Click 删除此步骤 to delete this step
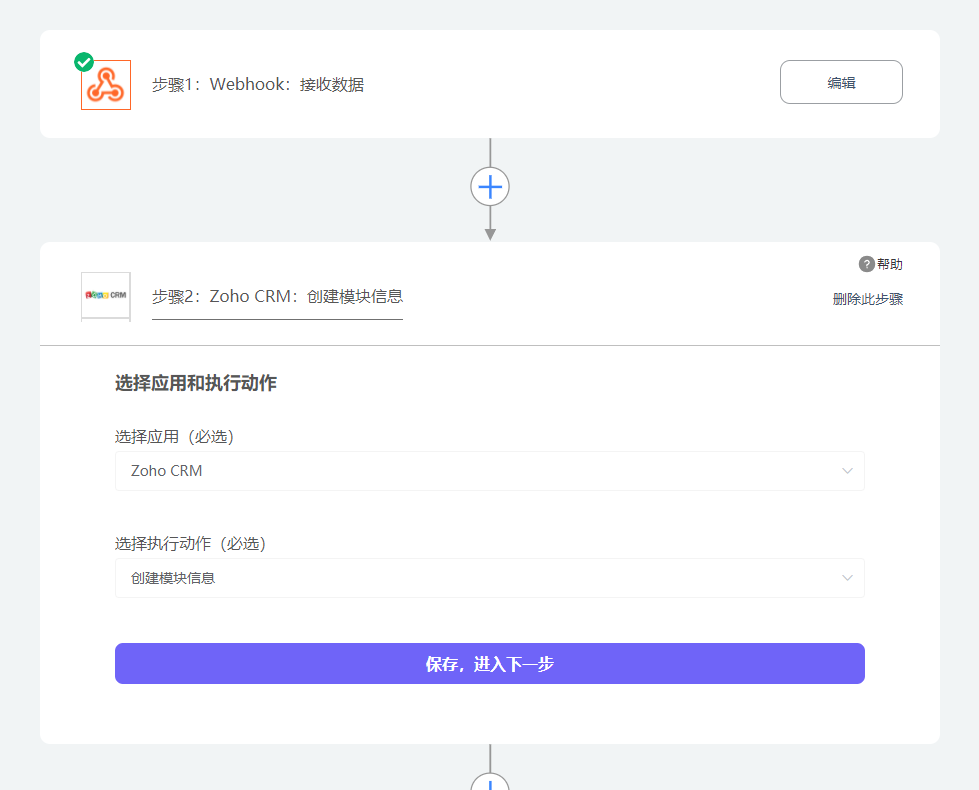This screenshot has height=790, width=979. coord(868,299)
